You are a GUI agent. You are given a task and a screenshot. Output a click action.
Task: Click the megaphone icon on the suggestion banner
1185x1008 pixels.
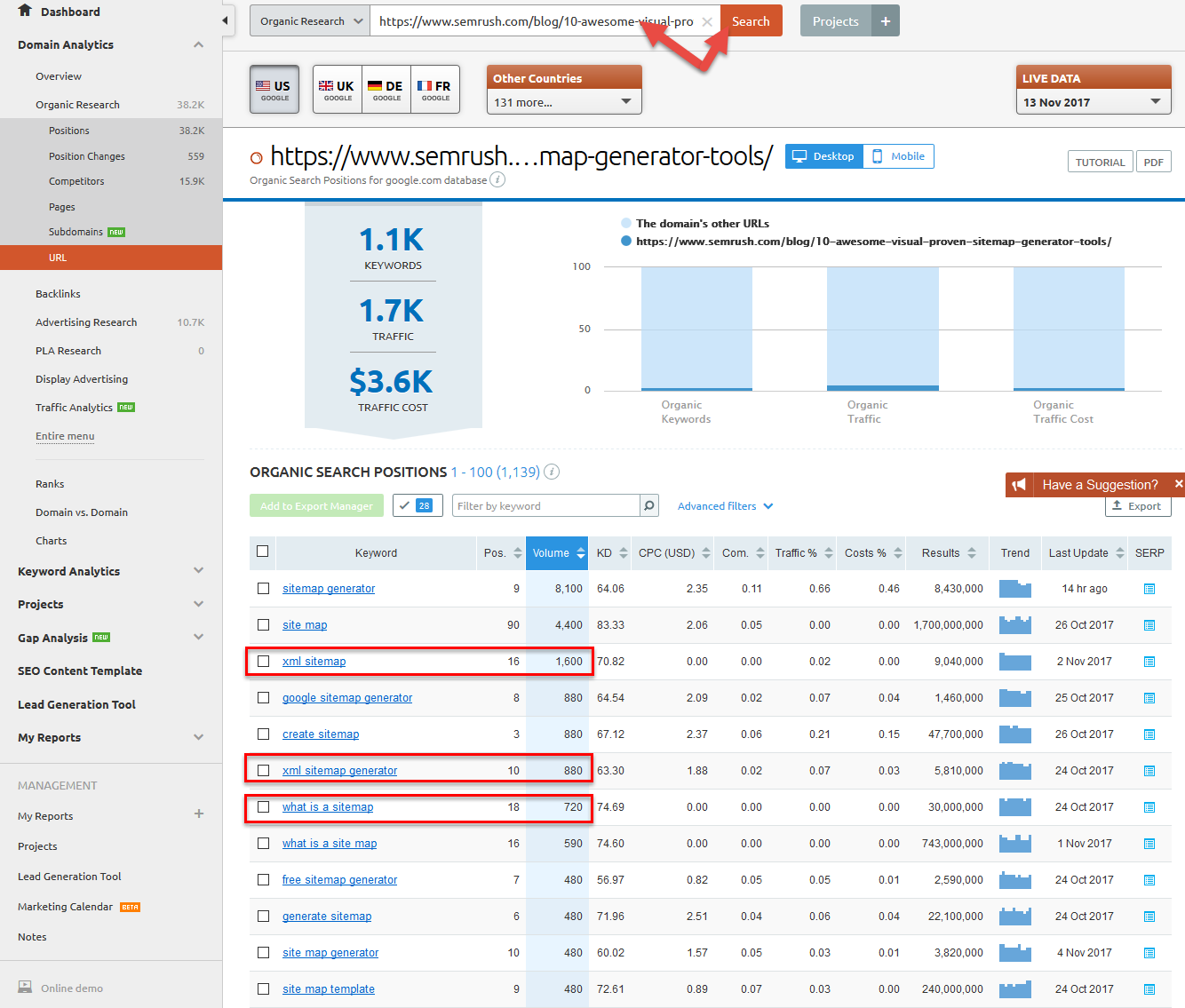pos(1020,484)
